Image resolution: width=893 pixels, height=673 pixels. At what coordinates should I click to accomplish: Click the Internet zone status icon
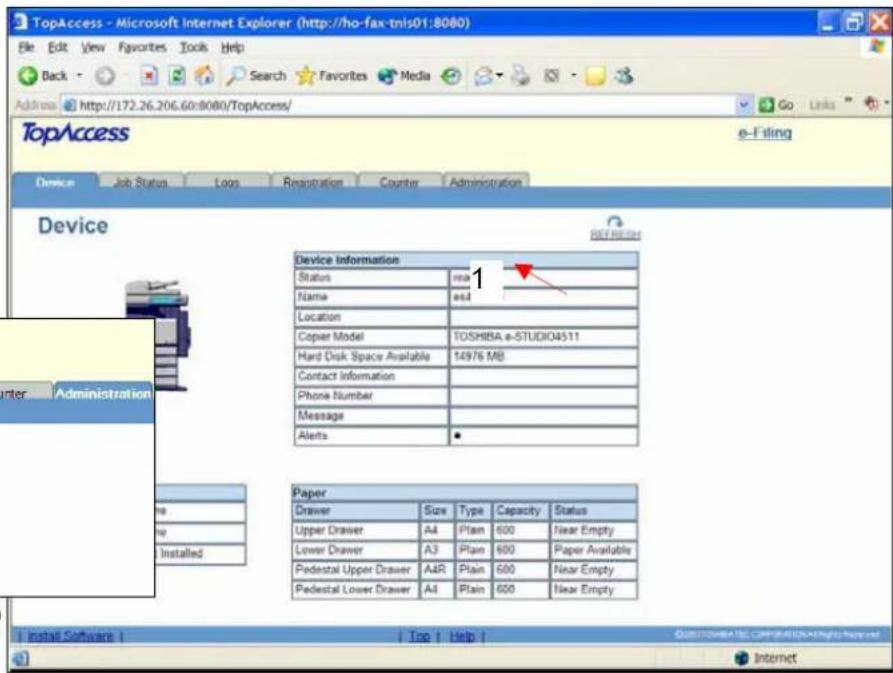742,658
